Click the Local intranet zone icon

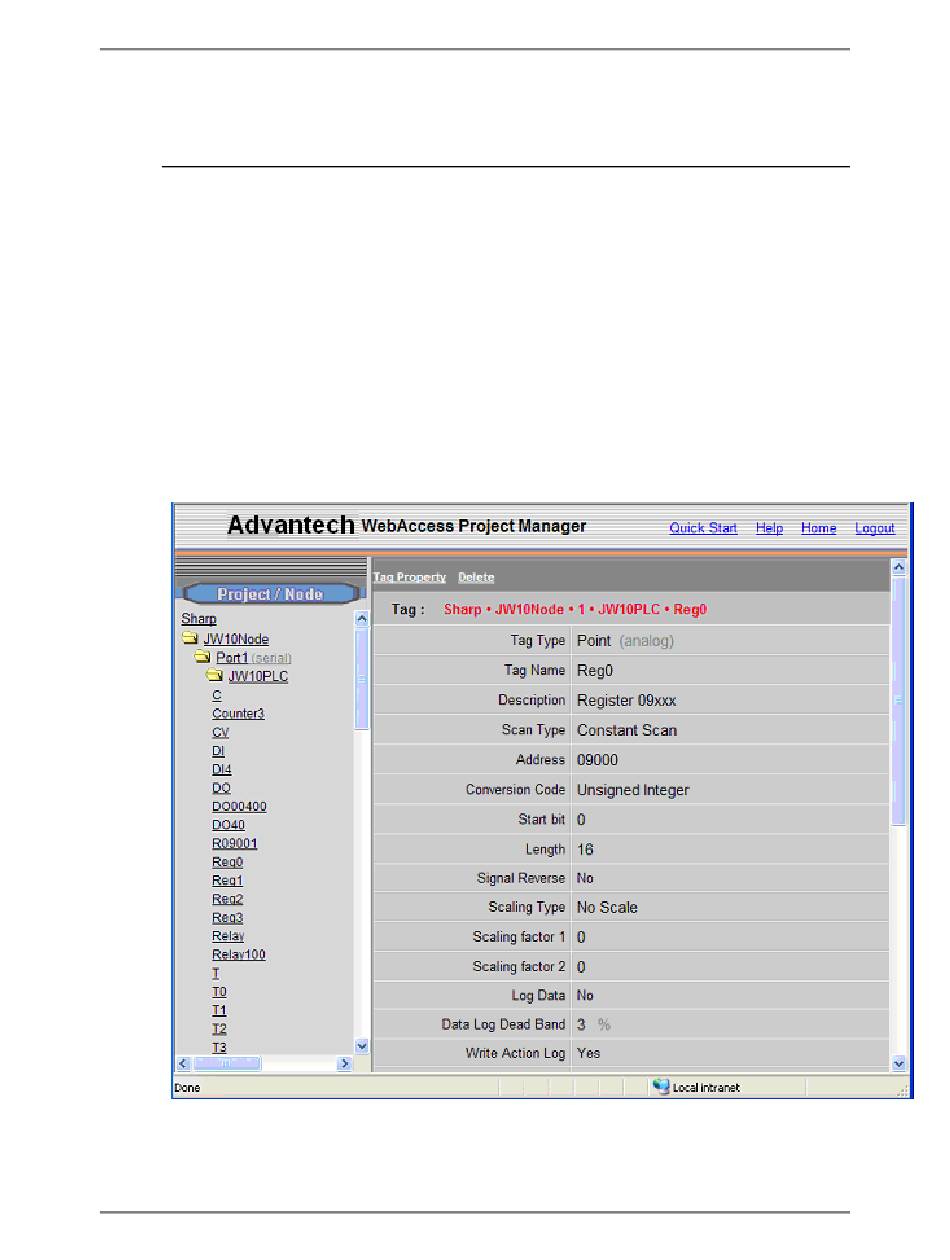[661, 1086]
